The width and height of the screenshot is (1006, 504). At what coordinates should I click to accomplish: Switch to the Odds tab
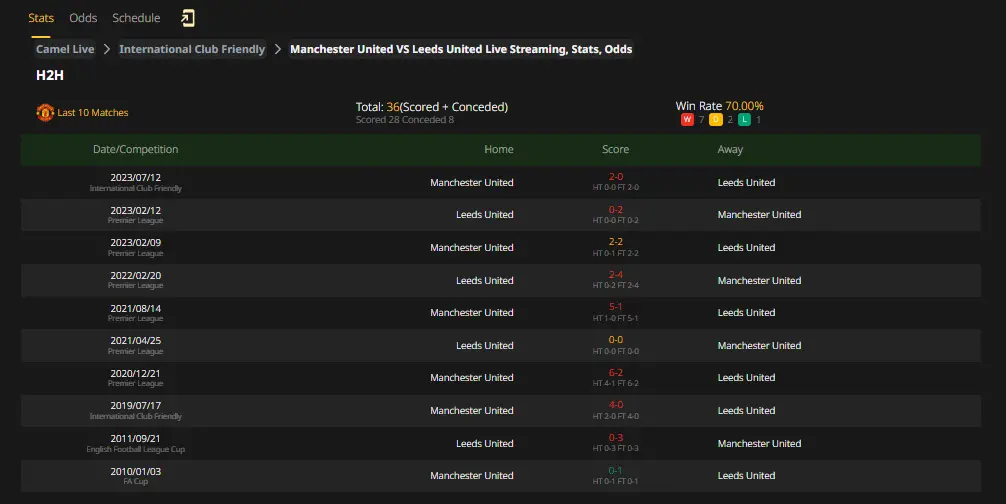[x=83, y=18]
